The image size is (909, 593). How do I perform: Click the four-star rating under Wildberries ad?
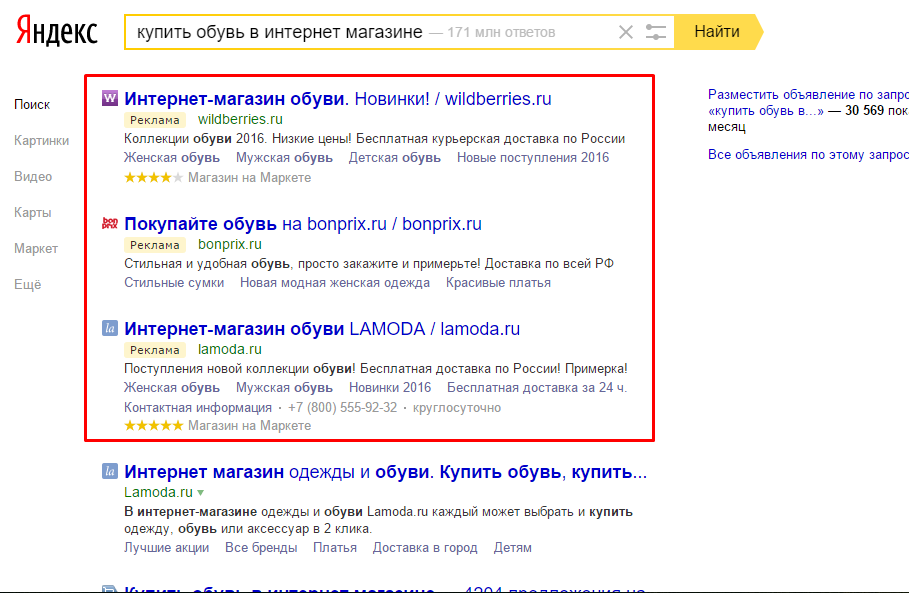[154, 177]
